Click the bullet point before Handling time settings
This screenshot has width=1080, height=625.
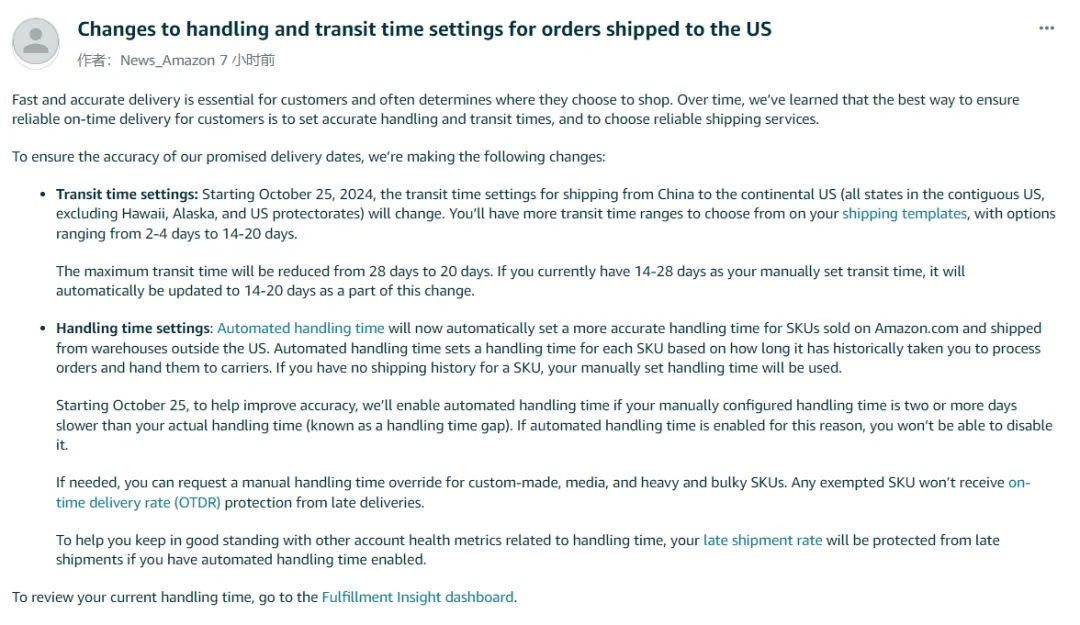coord(43,328)
